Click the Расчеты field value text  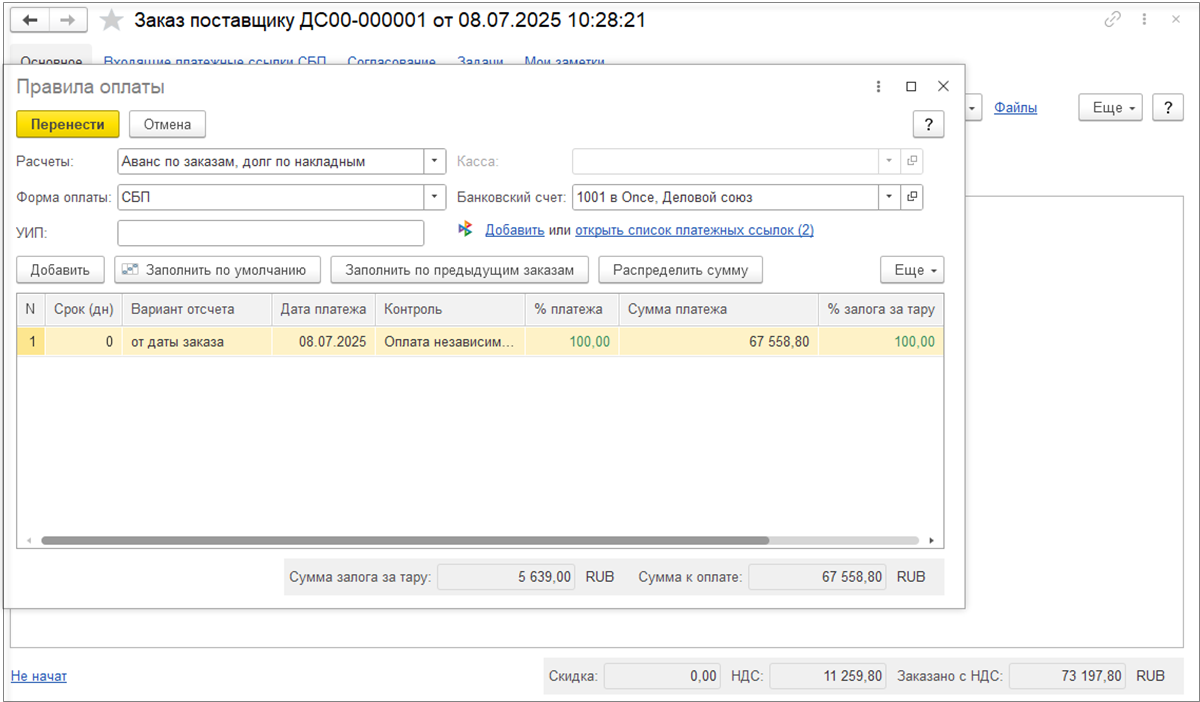[x=244, y=161]
